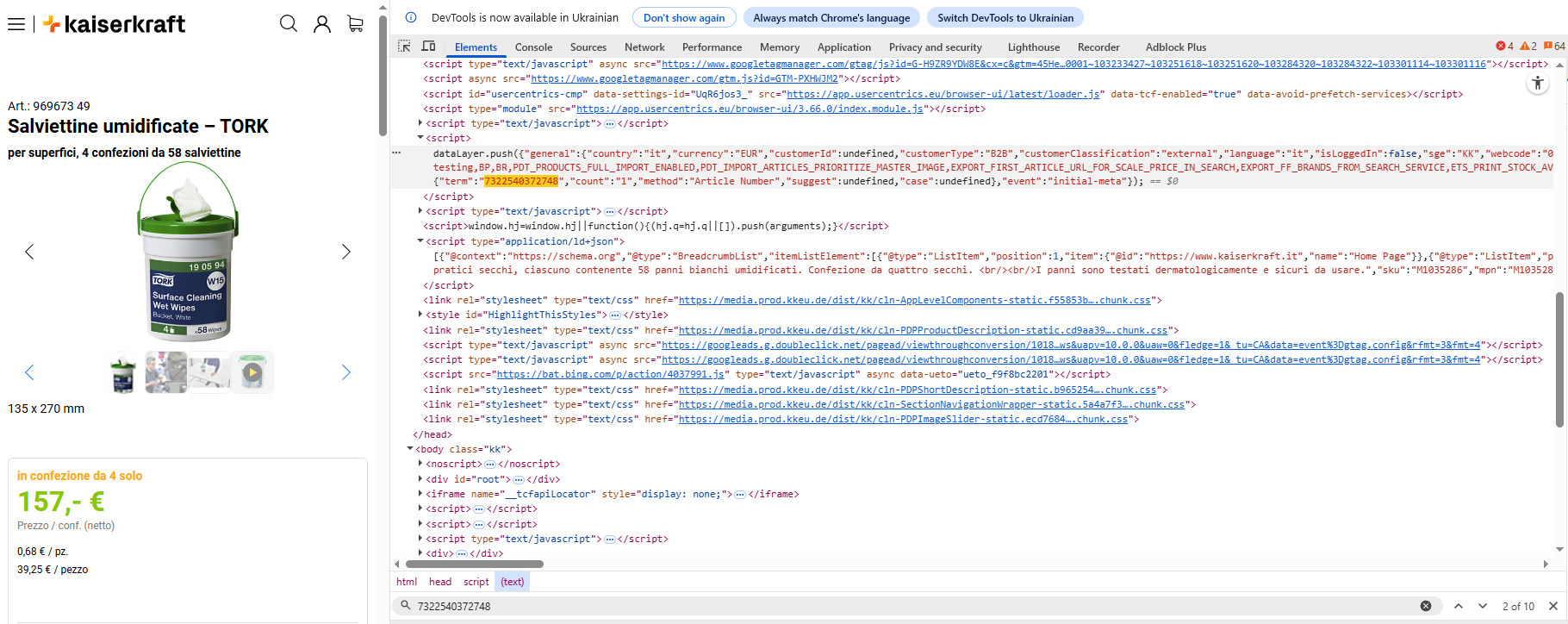Expand the iframe __tcfapiLocator node

tap(420, 494)
